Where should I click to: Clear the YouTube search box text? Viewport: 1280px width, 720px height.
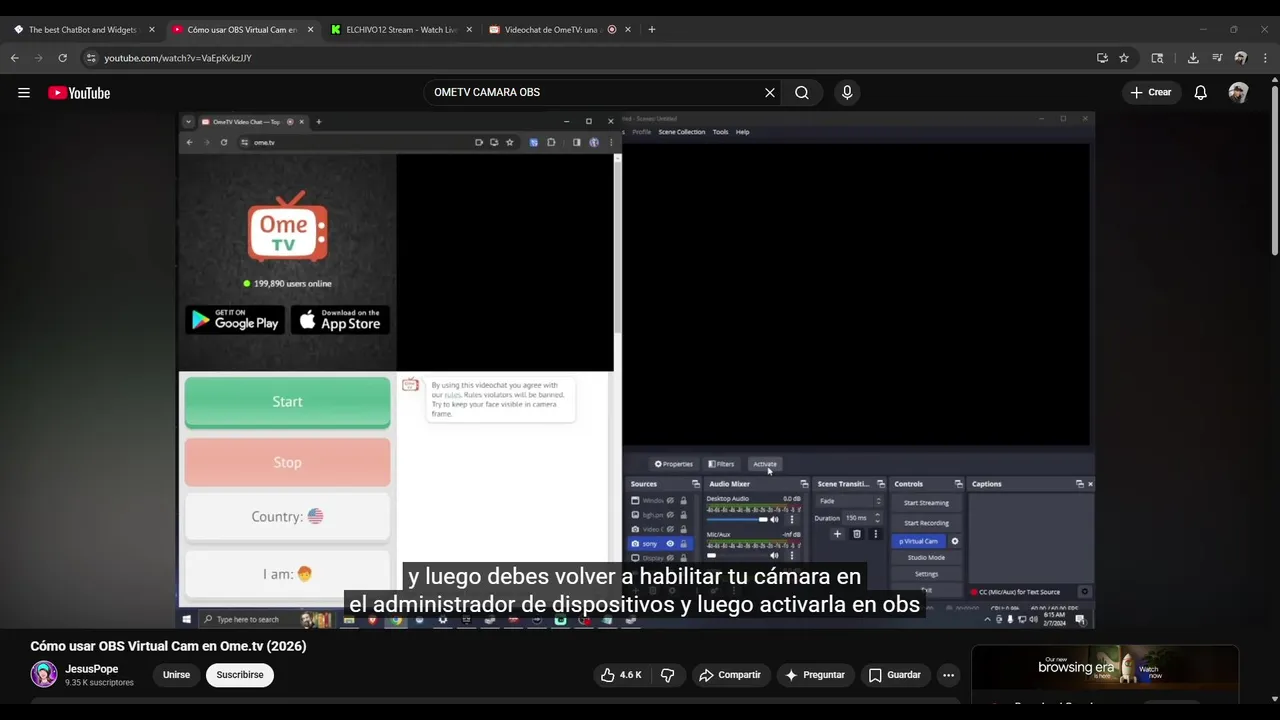pos(770,93)
